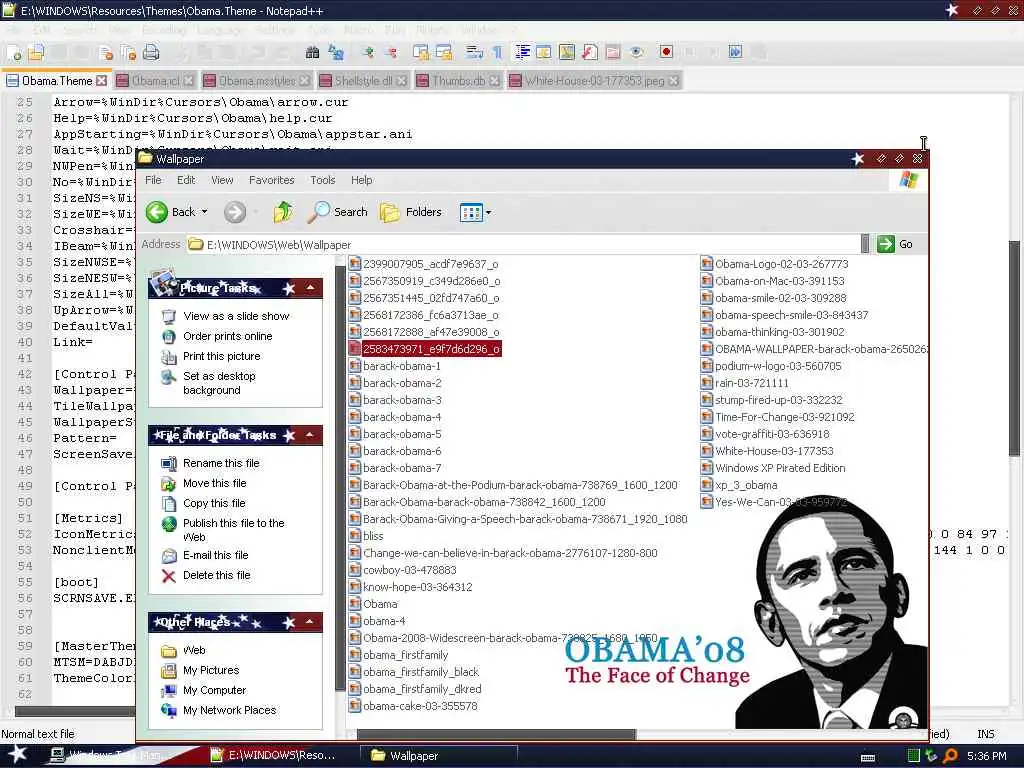
Task: Click the star Start button on taskbar
Action: (x=18, y=755)
